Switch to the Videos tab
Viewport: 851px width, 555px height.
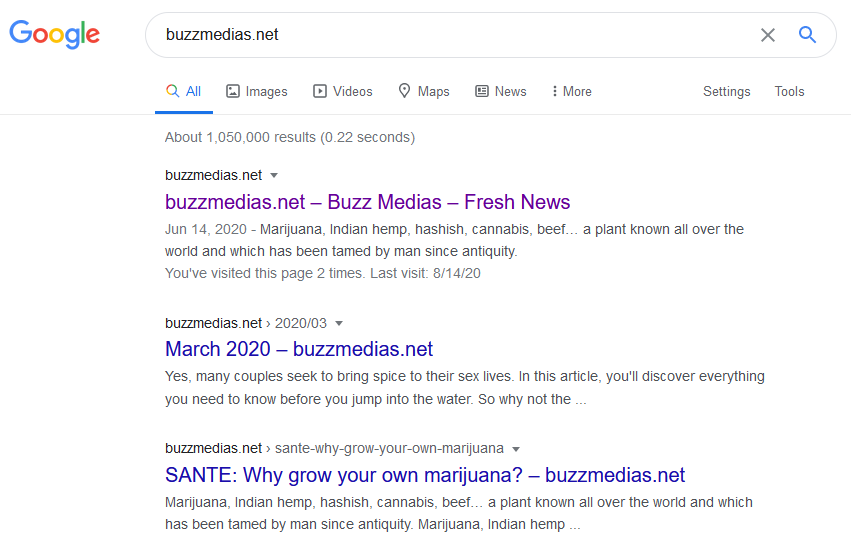point(343,91)
